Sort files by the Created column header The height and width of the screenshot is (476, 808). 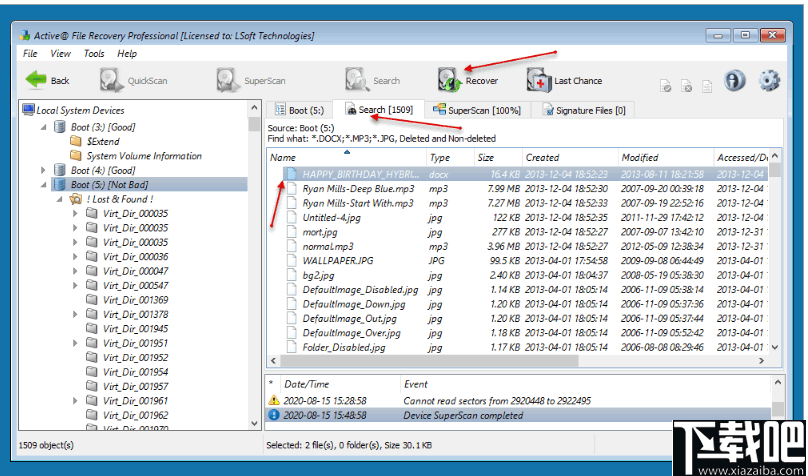[x=569, y=157]
